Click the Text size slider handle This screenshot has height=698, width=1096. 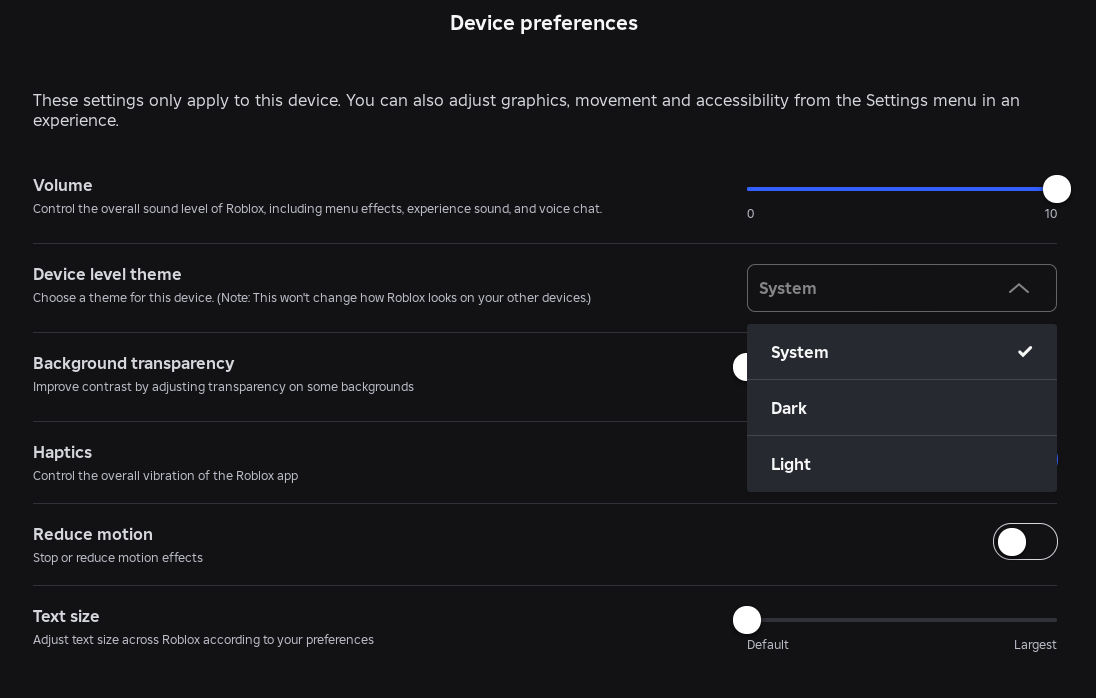[x=747, y=620]
